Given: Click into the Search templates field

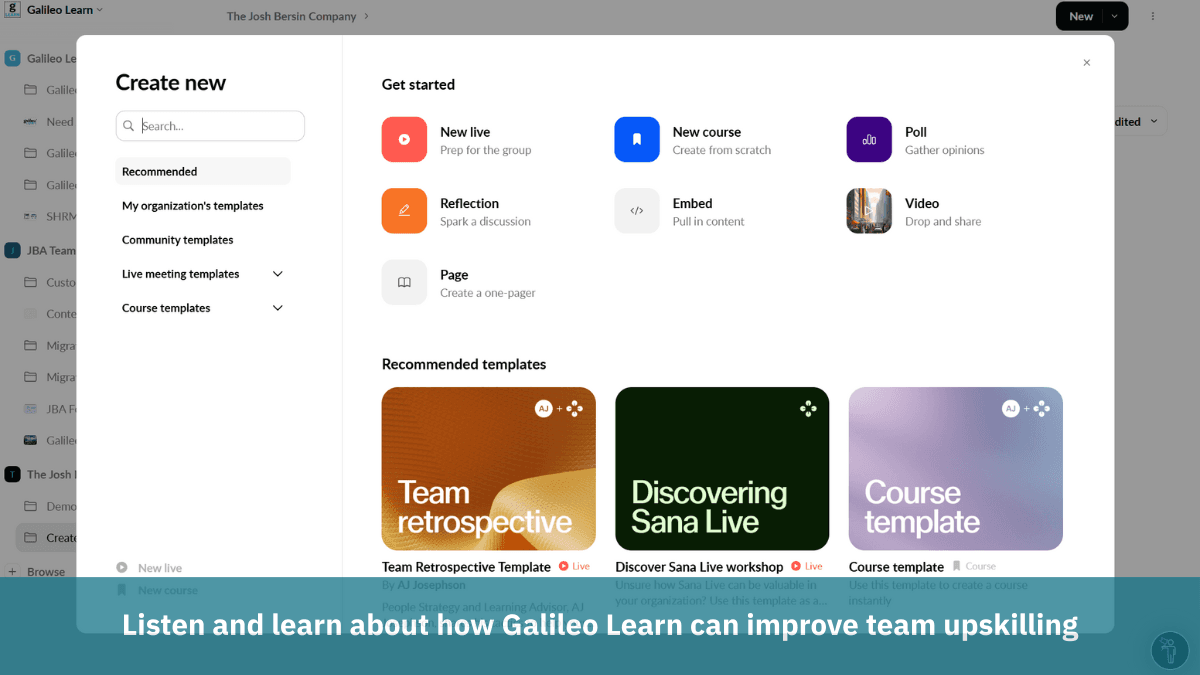Looking at the screenshot, I should 218,126.
